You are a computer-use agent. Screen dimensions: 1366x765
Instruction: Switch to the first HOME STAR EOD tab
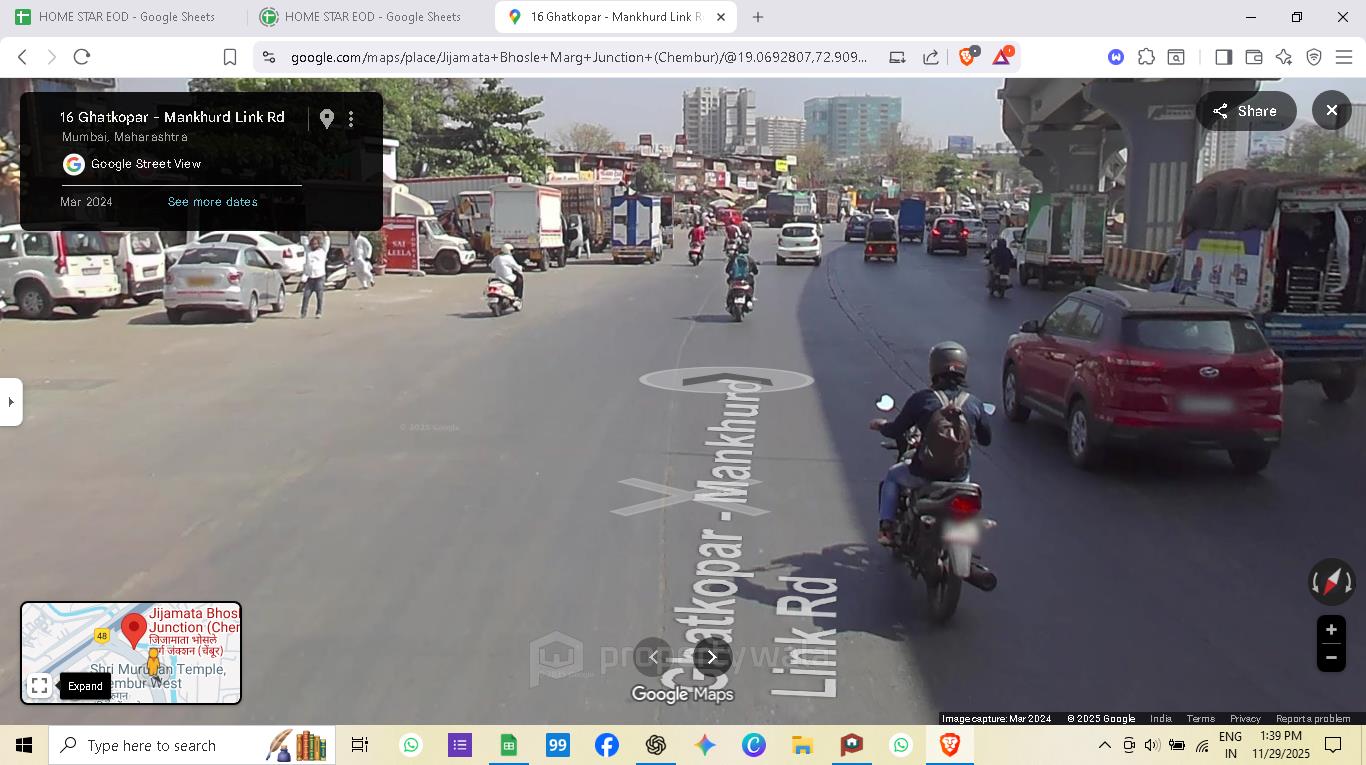click(125, 17)
